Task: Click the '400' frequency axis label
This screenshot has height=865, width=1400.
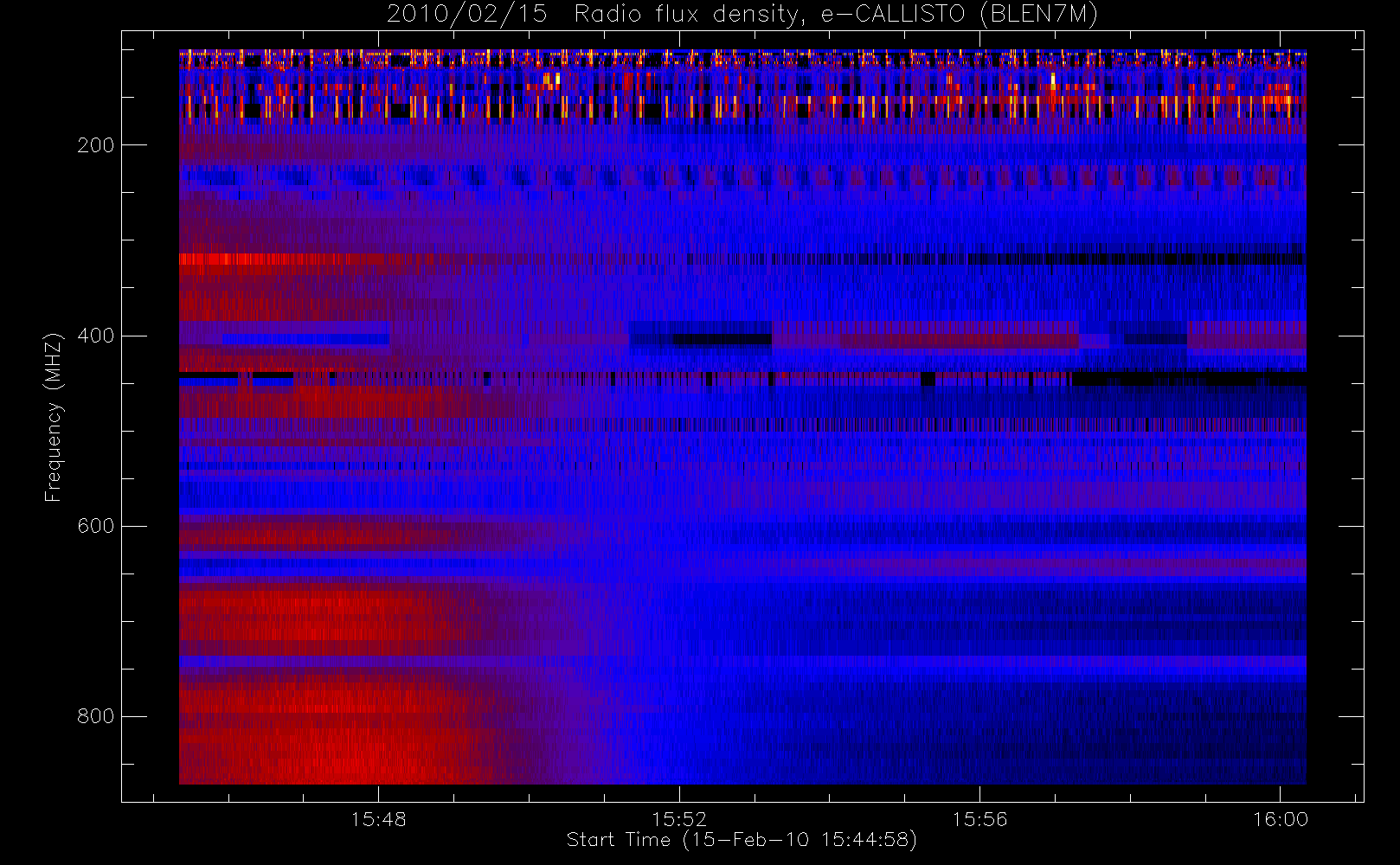Action: point(95,336)
